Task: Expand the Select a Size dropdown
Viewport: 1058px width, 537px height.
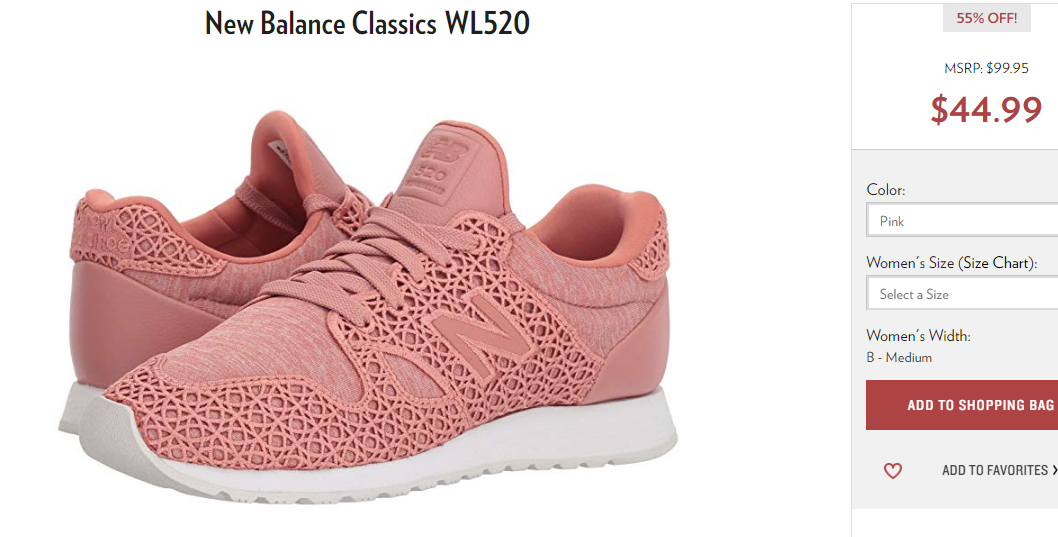Action: pos(962,294)
